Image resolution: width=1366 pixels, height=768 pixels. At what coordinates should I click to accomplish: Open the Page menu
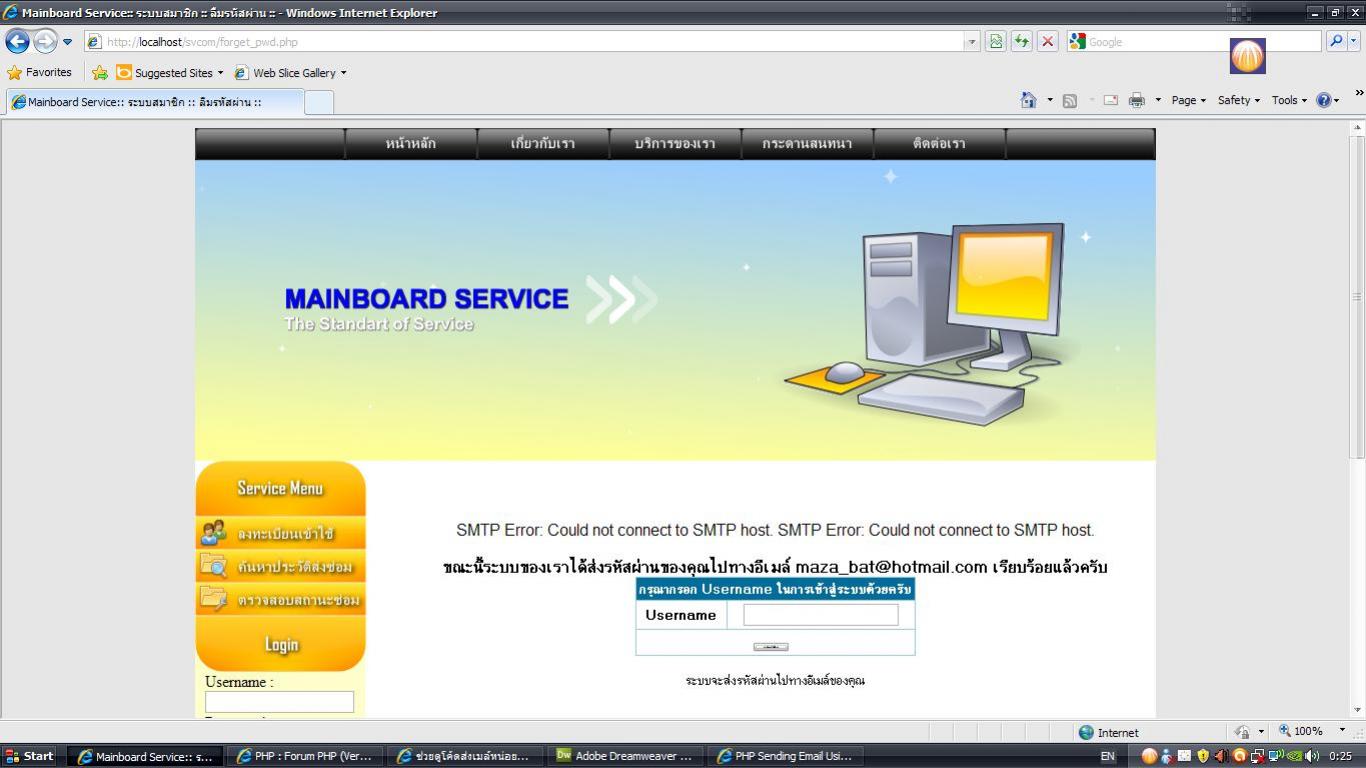[1188, 100]
